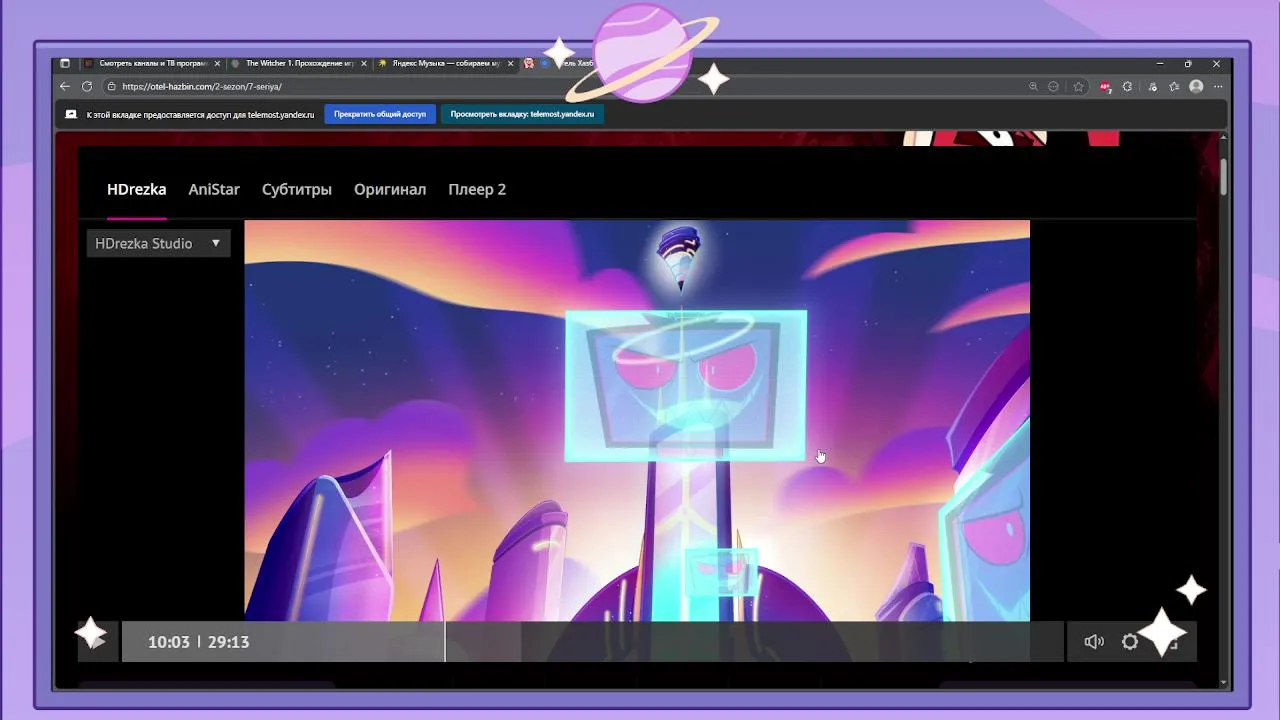Screen dimensions: 1280x720
Task: Open the browser profile avatar
Action: coord(1196,87)
